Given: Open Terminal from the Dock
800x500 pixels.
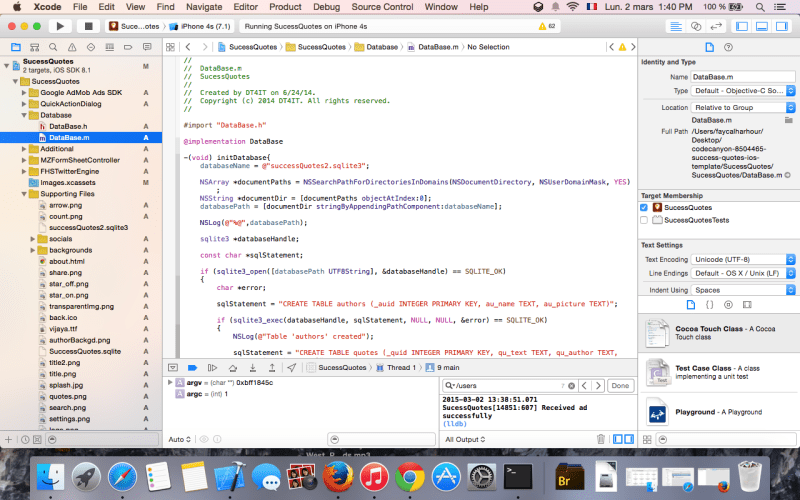Looking at the screenshot, I should tap(518, 477).
